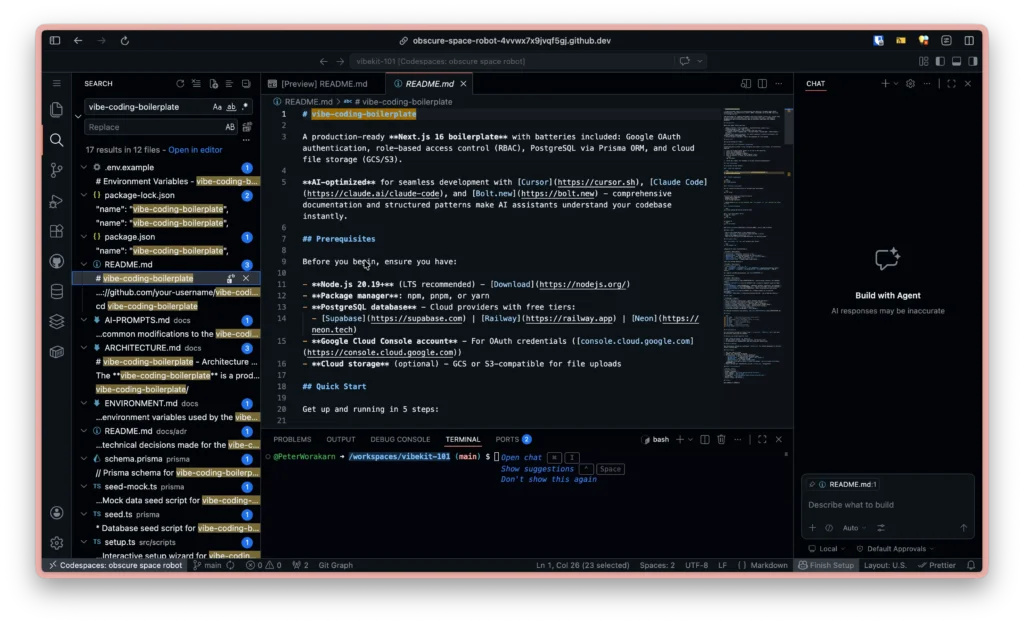Switch to the OUTPUT panel tab
Viewport: 1024px width, 625px height.
click(x=340, y=440)
